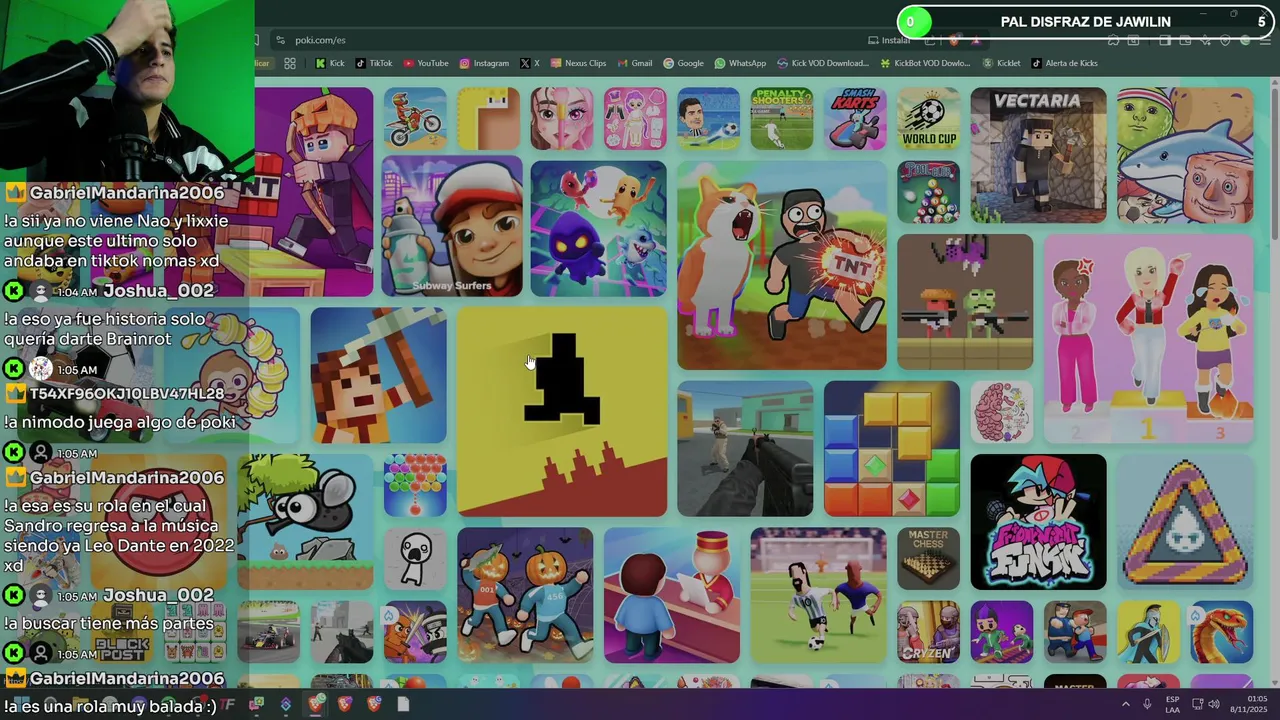This screenshot has height=720, width=1280.
Task: Open the colorful monsters and ghost game
Action: [598, 229]
